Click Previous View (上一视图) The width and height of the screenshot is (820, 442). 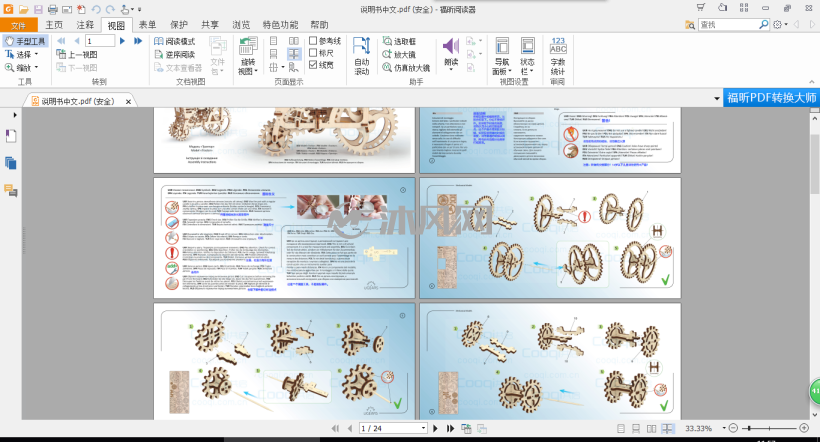[77, 54]
